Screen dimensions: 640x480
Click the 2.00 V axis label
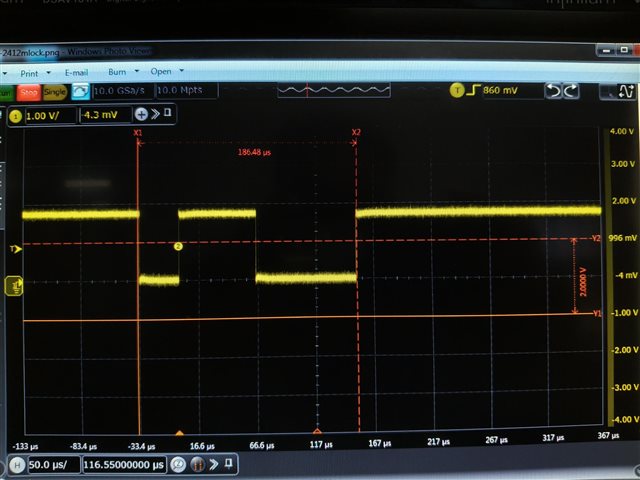624,201
